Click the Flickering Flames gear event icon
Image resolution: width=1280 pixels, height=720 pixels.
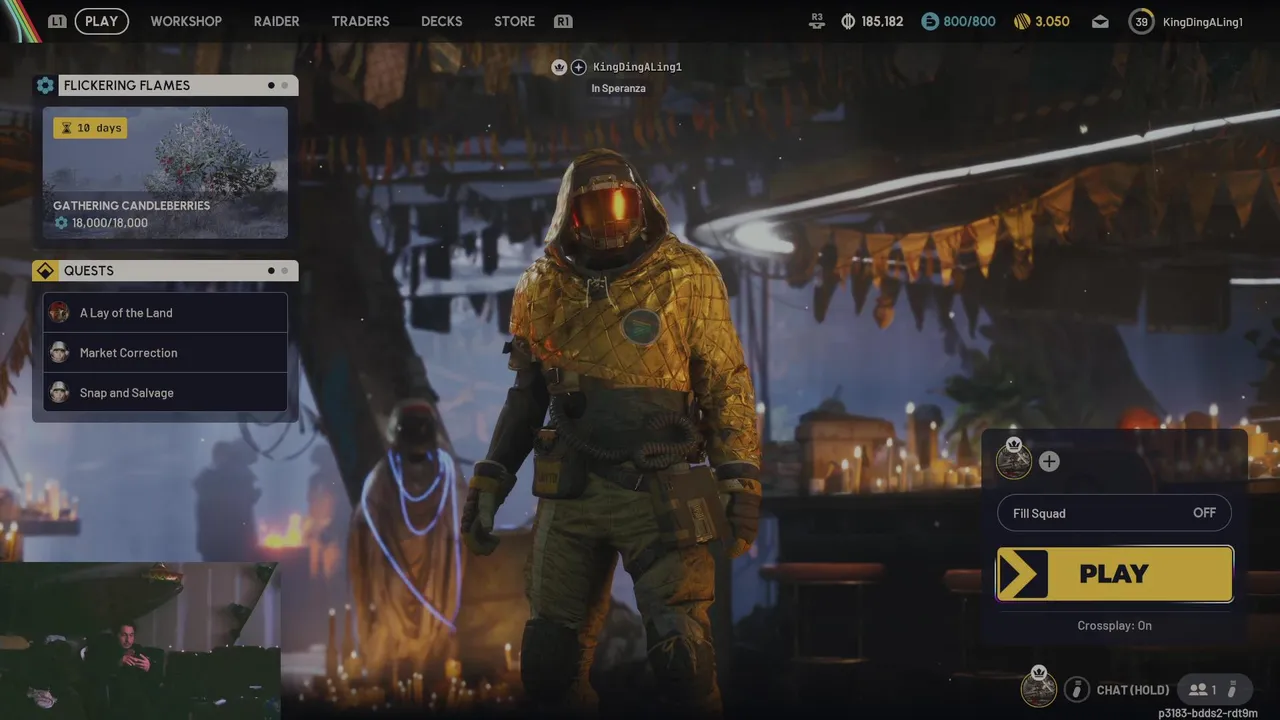coord(45,86)
